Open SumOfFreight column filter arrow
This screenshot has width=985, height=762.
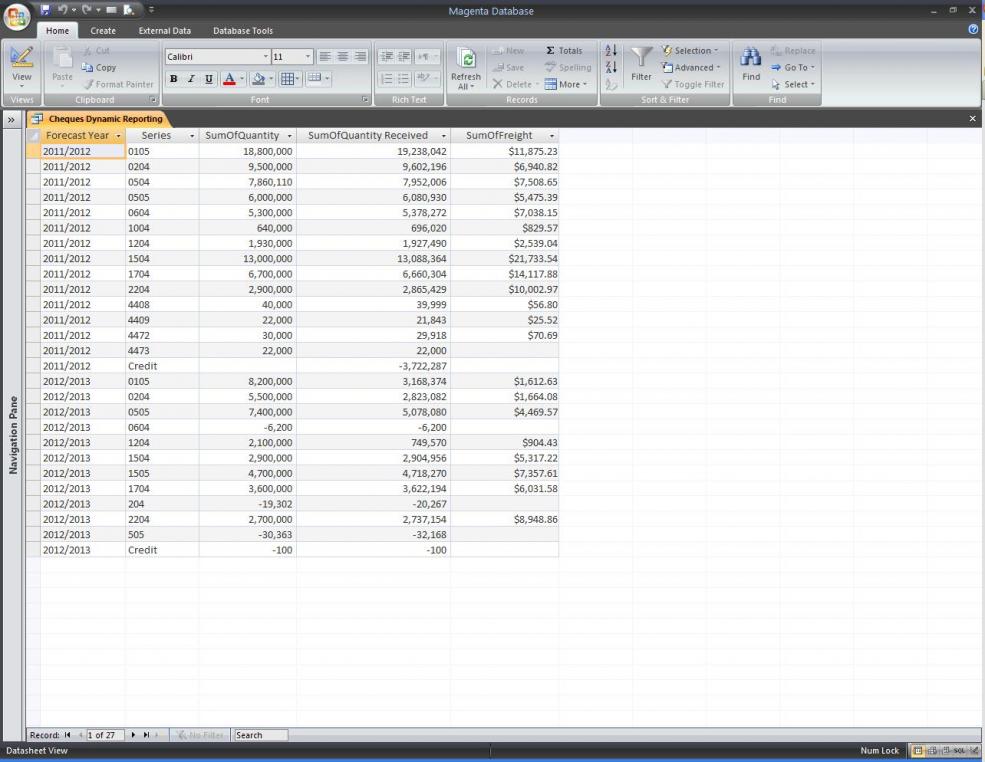pos(552,136)
